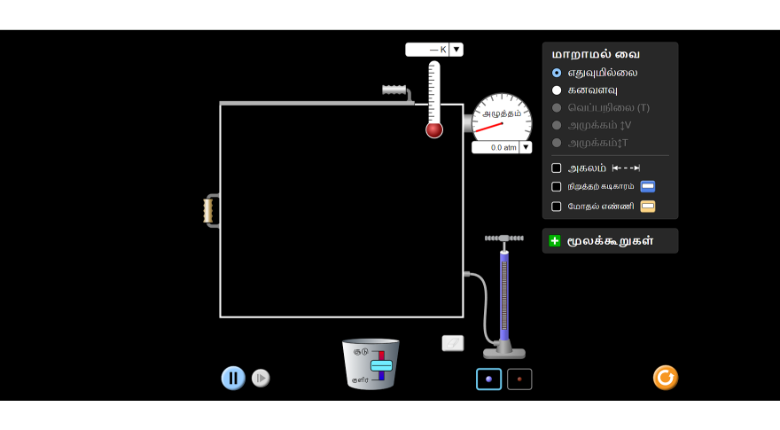Check the மோதல் எண்ணி collision counter box
The image size is (780, 430).
(557, 206)
